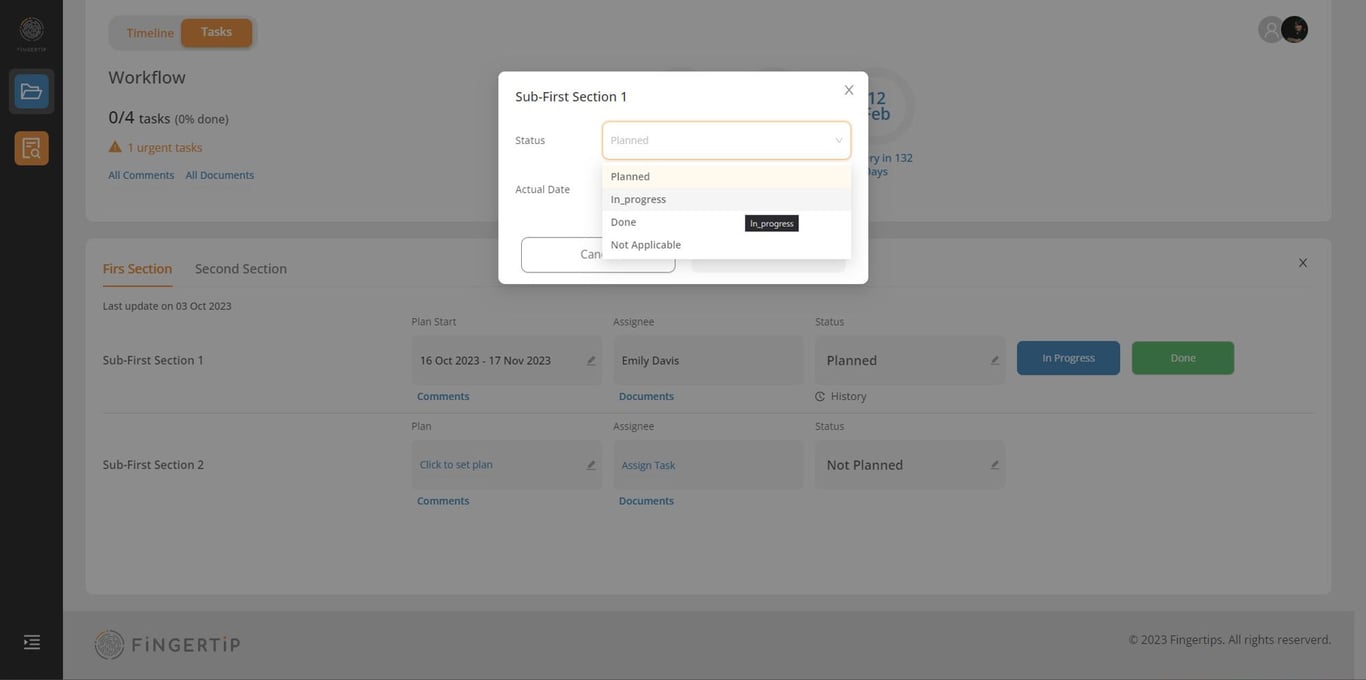Click the Sub-First Section 2 row title

tap(153, 465)
